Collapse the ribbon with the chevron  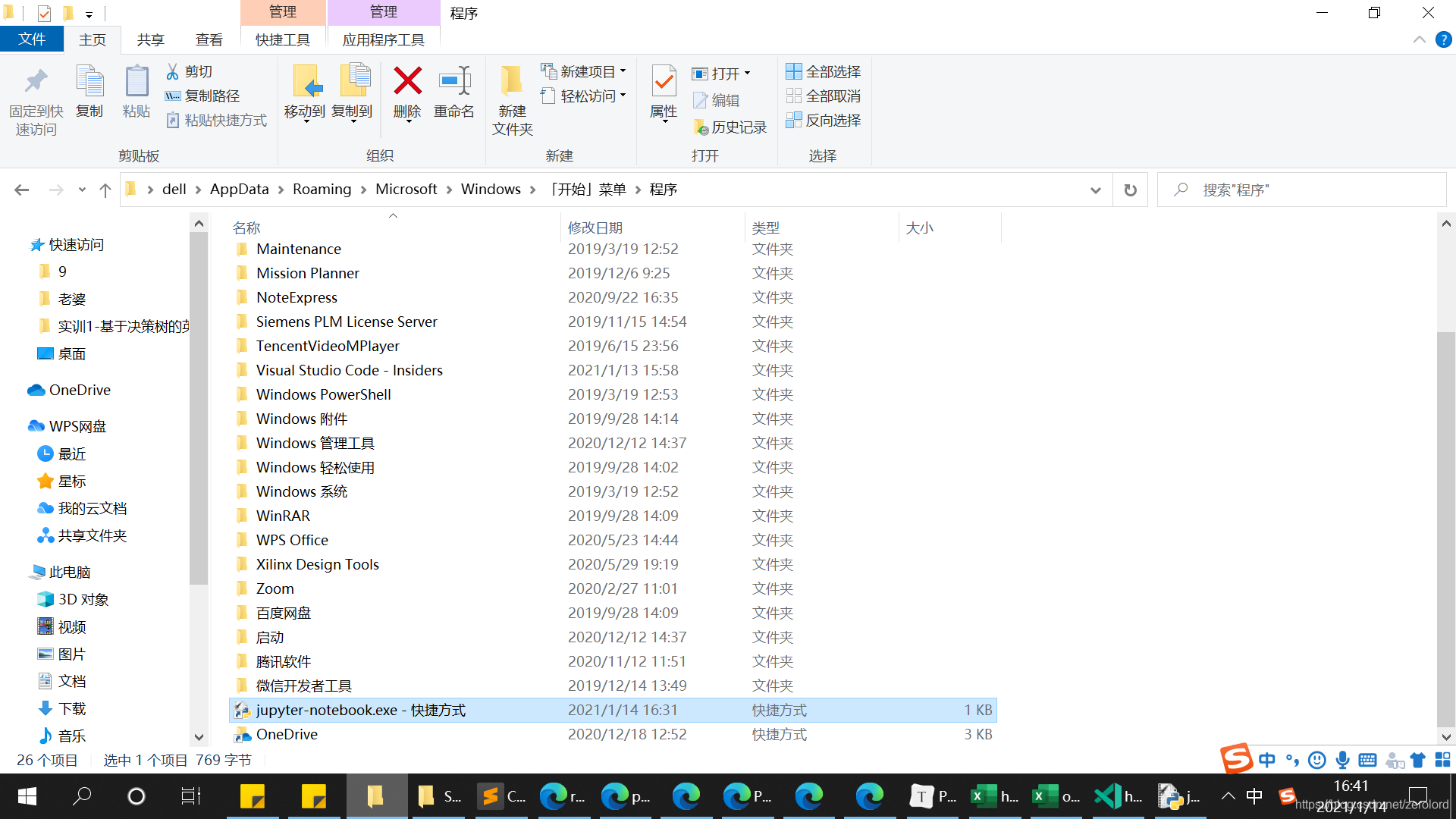(x=1419, y=39)
